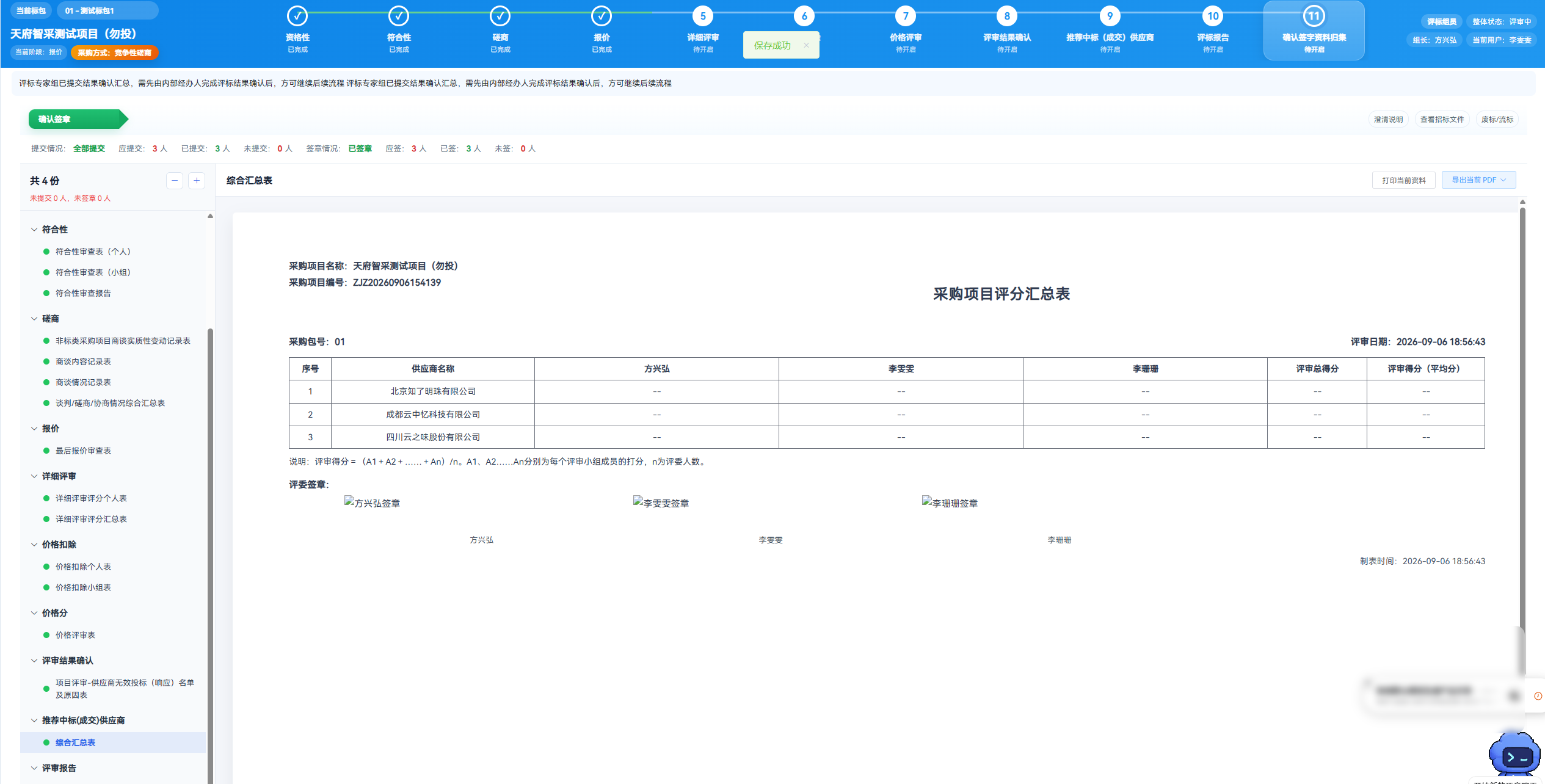Click the completed 符合性 step checkmark icon
The height and width of the screenshot is (784, 1545).
tap(399, 16)
